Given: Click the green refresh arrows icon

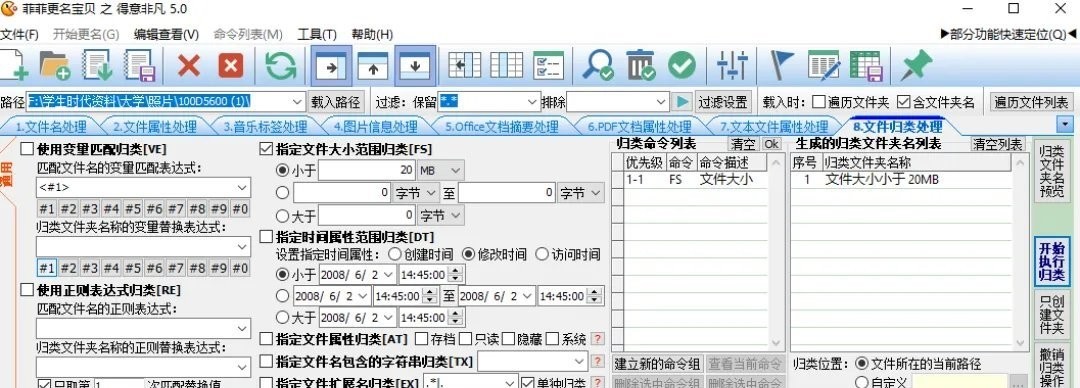Looking at the screenshot, I should pyautogui.click(x=280, y=66).
